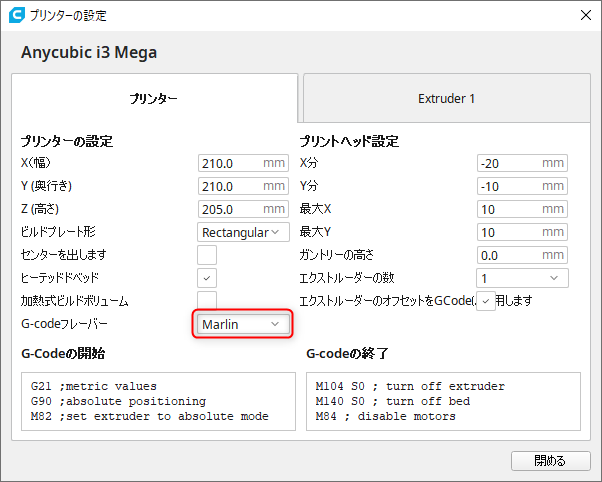Click the 'M140 S0 ; turn off bed' line

tap(393, 401)
